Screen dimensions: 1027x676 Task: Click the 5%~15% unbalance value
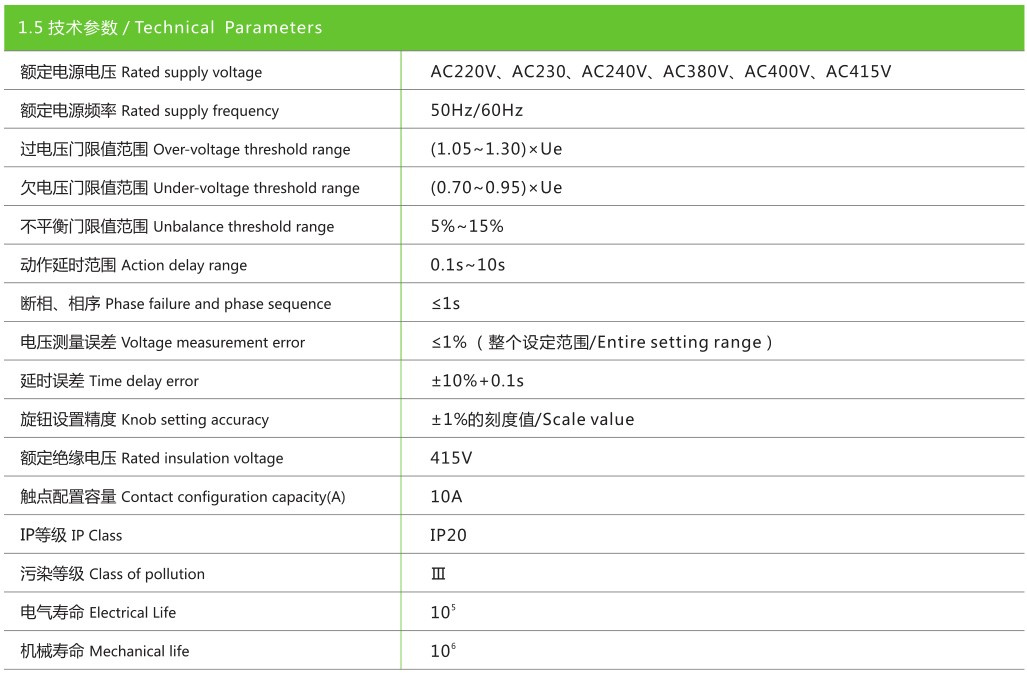[x=466, y=226]
